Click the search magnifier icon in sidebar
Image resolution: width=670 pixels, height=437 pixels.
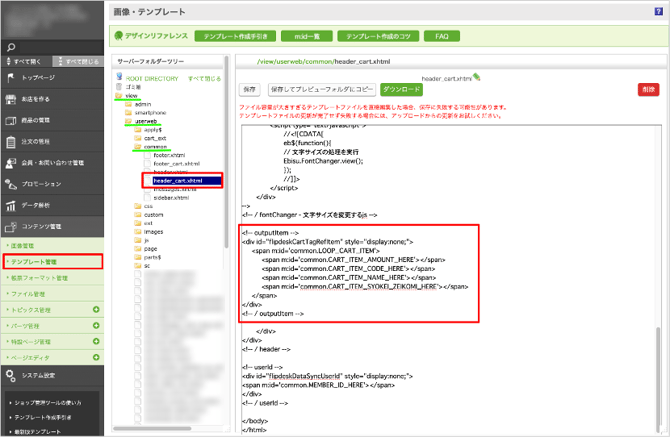click(10, 46)
